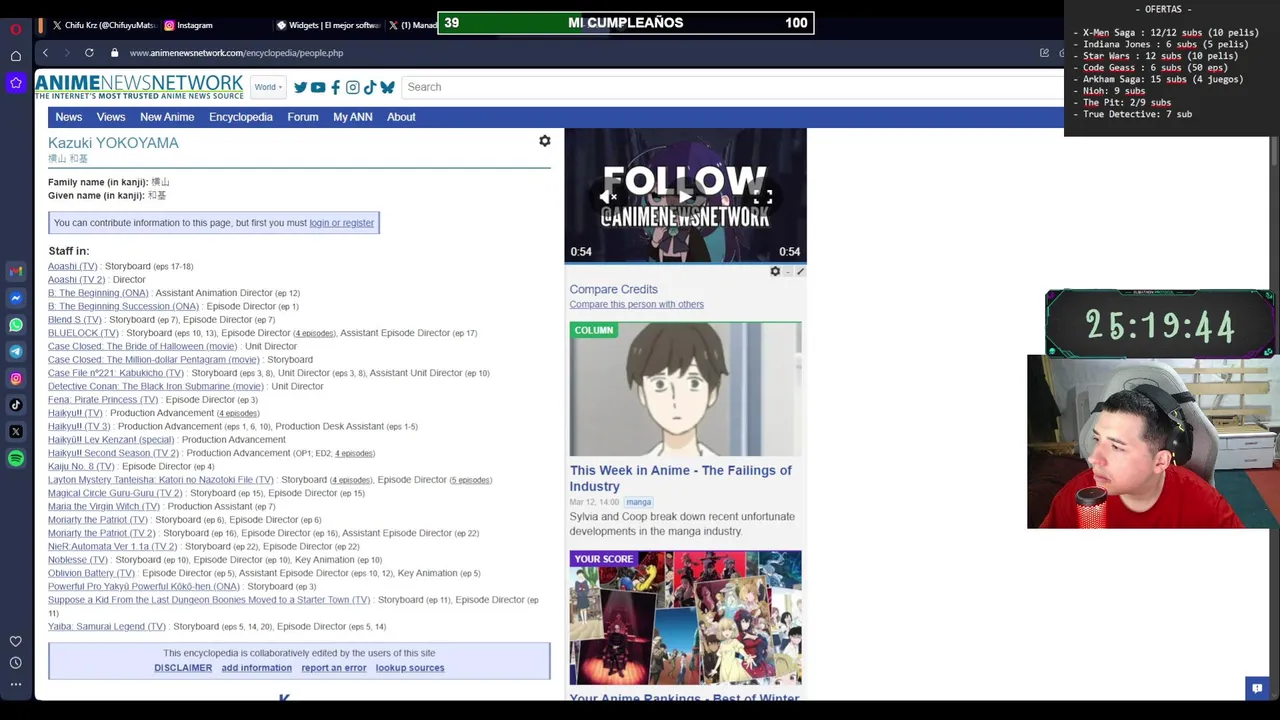1280x720 pixels.
Task: Open the My ANN menu
Action: pos(353,117)
